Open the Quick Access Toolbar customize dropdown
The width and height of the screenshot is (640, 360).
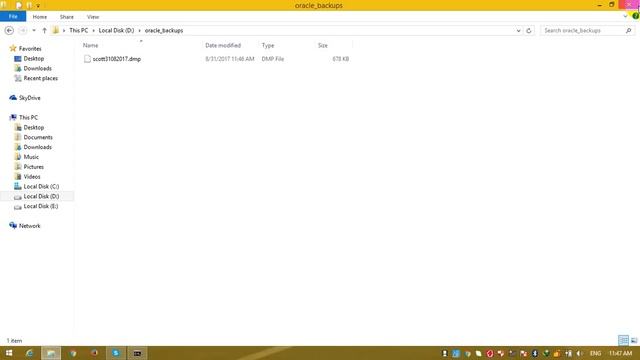(x=38, y=6)
